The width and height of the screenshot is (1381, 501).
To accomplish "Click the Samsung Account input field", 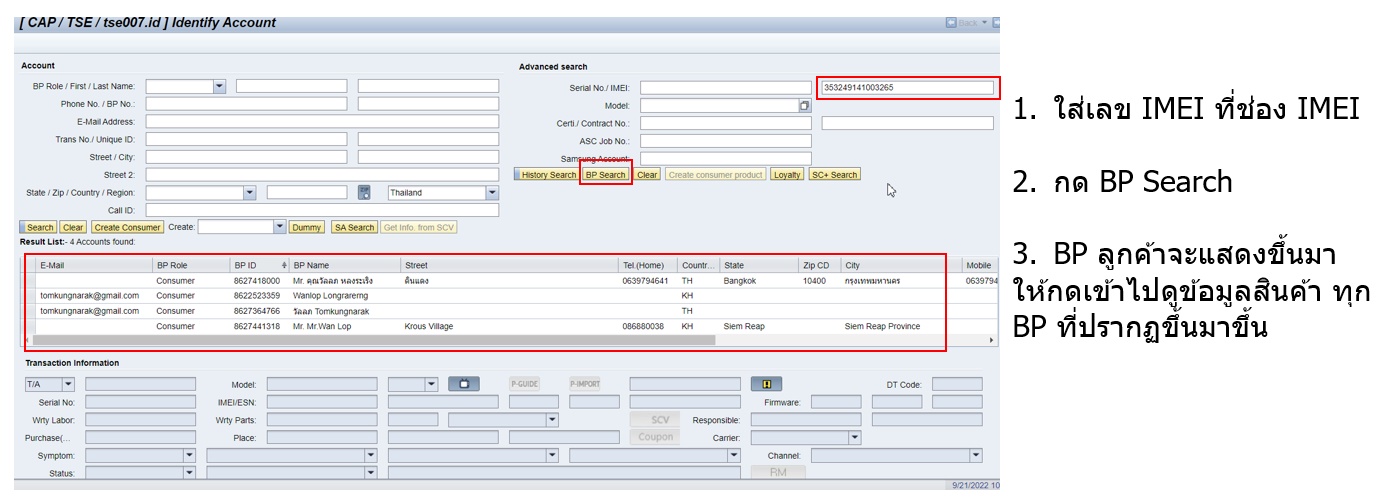I will coord(726,158).
